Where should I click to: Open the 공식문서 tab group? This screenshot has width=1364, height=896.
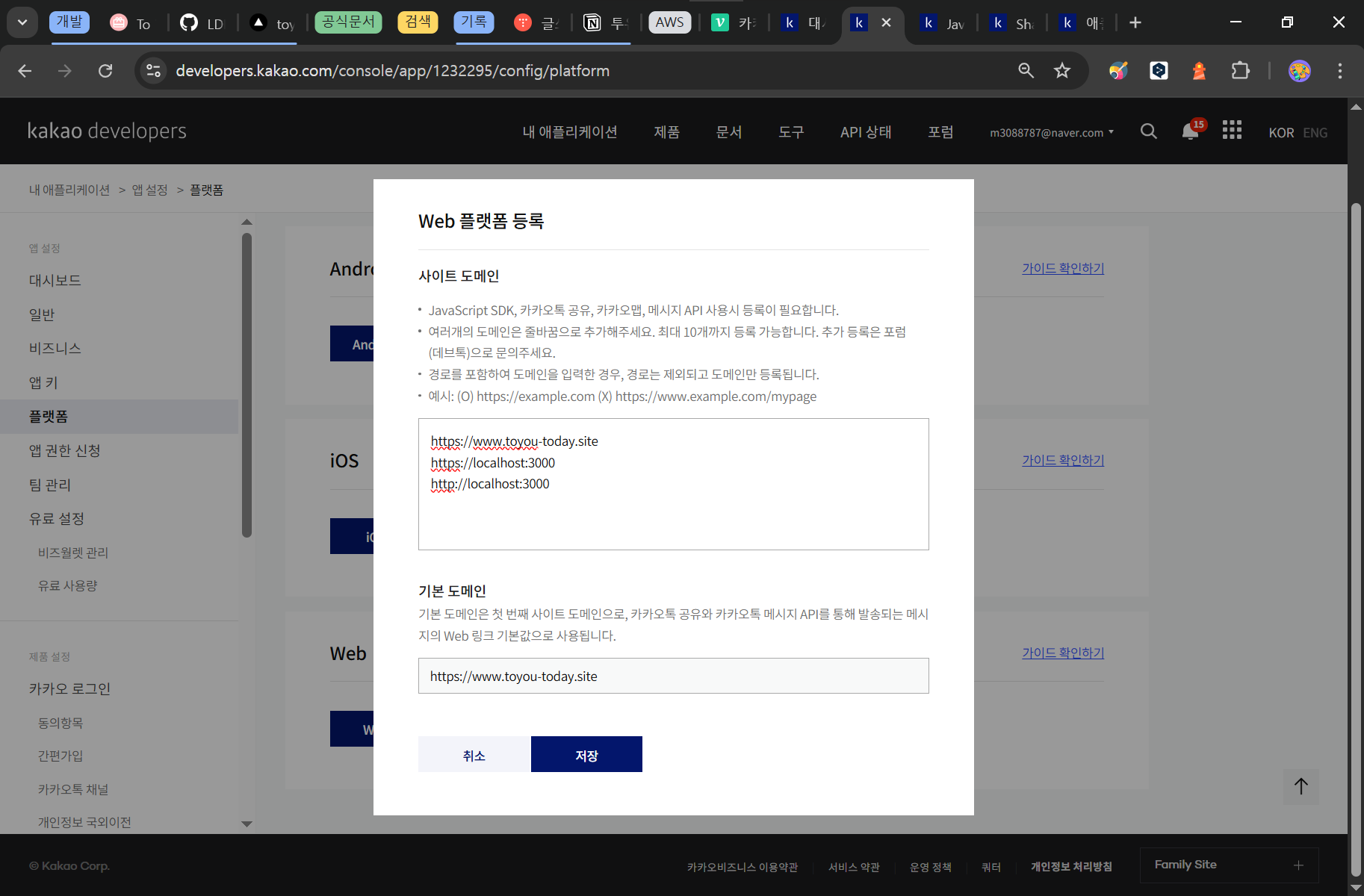tap(348, 22)
